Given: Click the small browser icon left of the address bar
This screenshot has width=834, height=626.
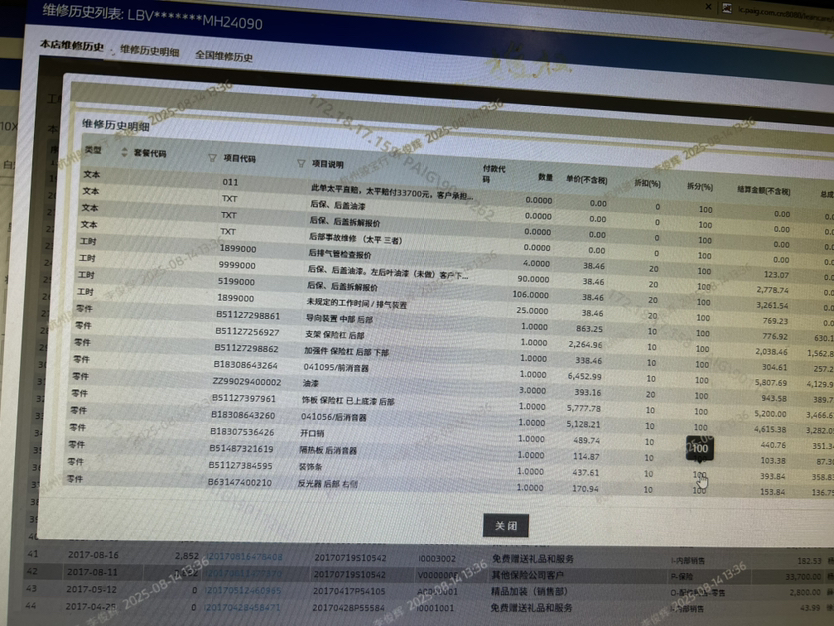Looking at the screenshot, I should (730, 7).
